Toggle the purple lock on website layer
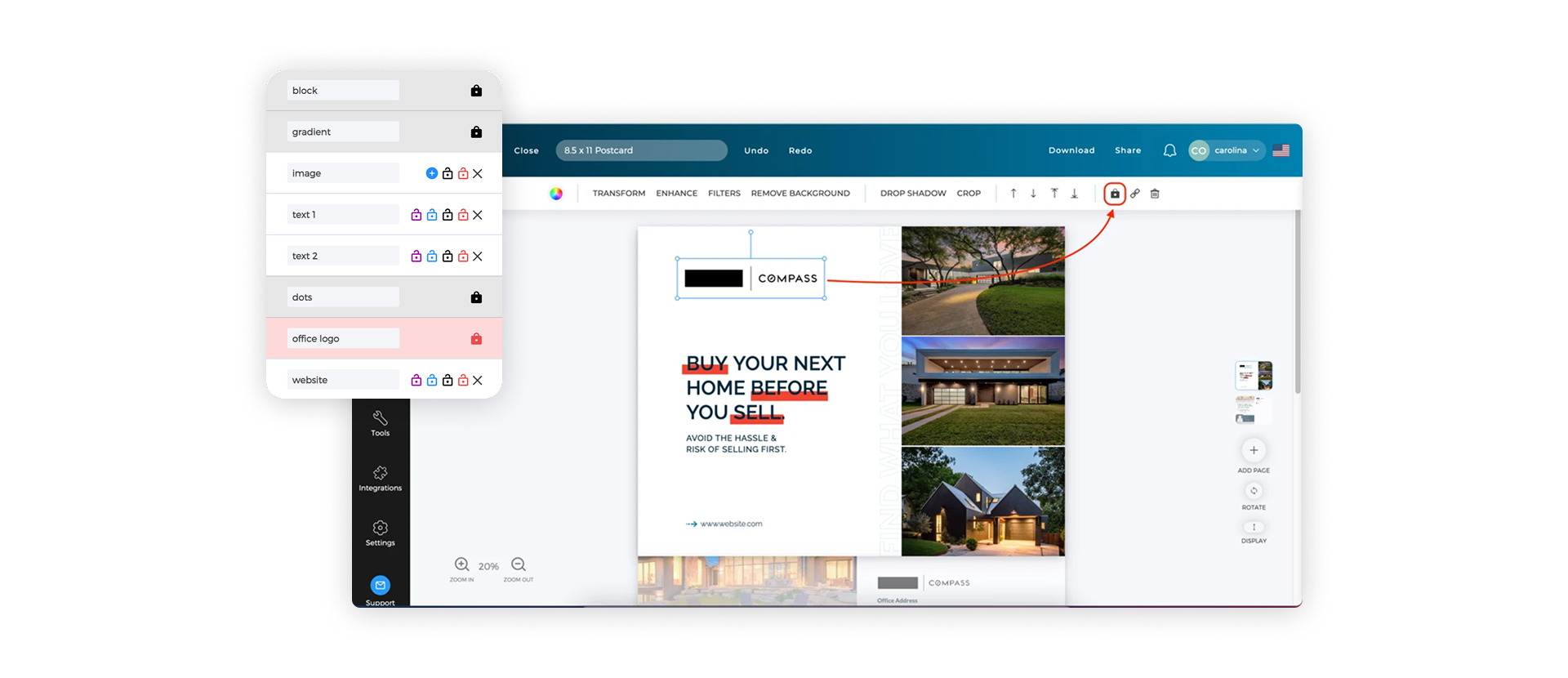Image resolution: width=1568 pixels, height=678 pixels. 416,381
